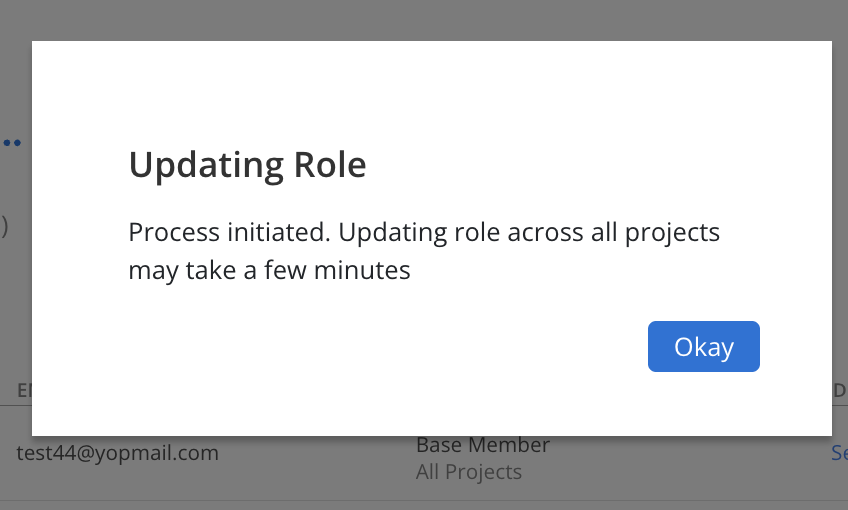Click blank white space above the dialog title
The width and height of the screenshot is (848, 510).
click(432, 92)
